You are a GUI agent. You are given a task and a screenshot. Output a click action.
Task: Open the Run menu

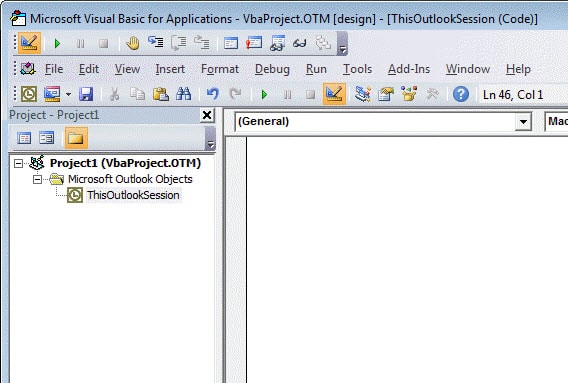click(x=316, y=69)
